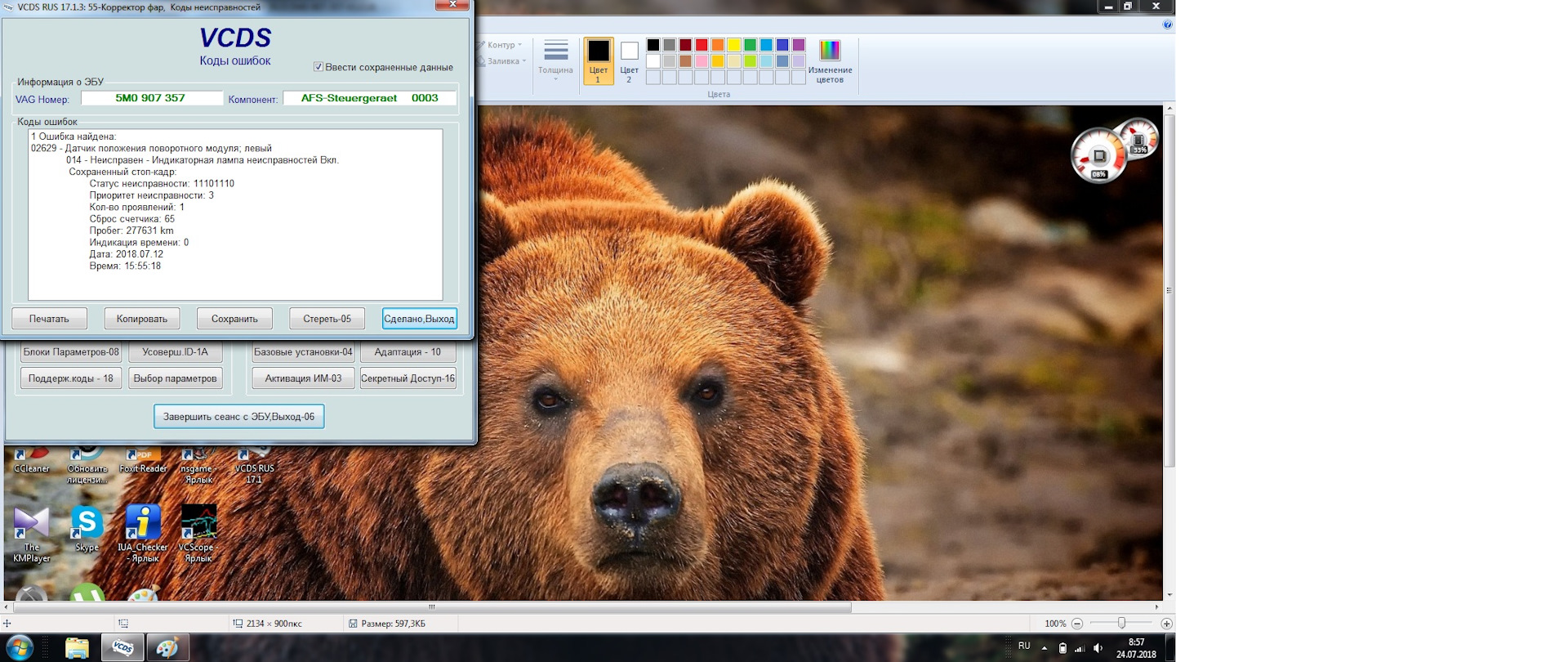This screenshot has width=1568, height=662.
Task: Open the volume speaker tray icon
Action: click(x=1098, y=648)
